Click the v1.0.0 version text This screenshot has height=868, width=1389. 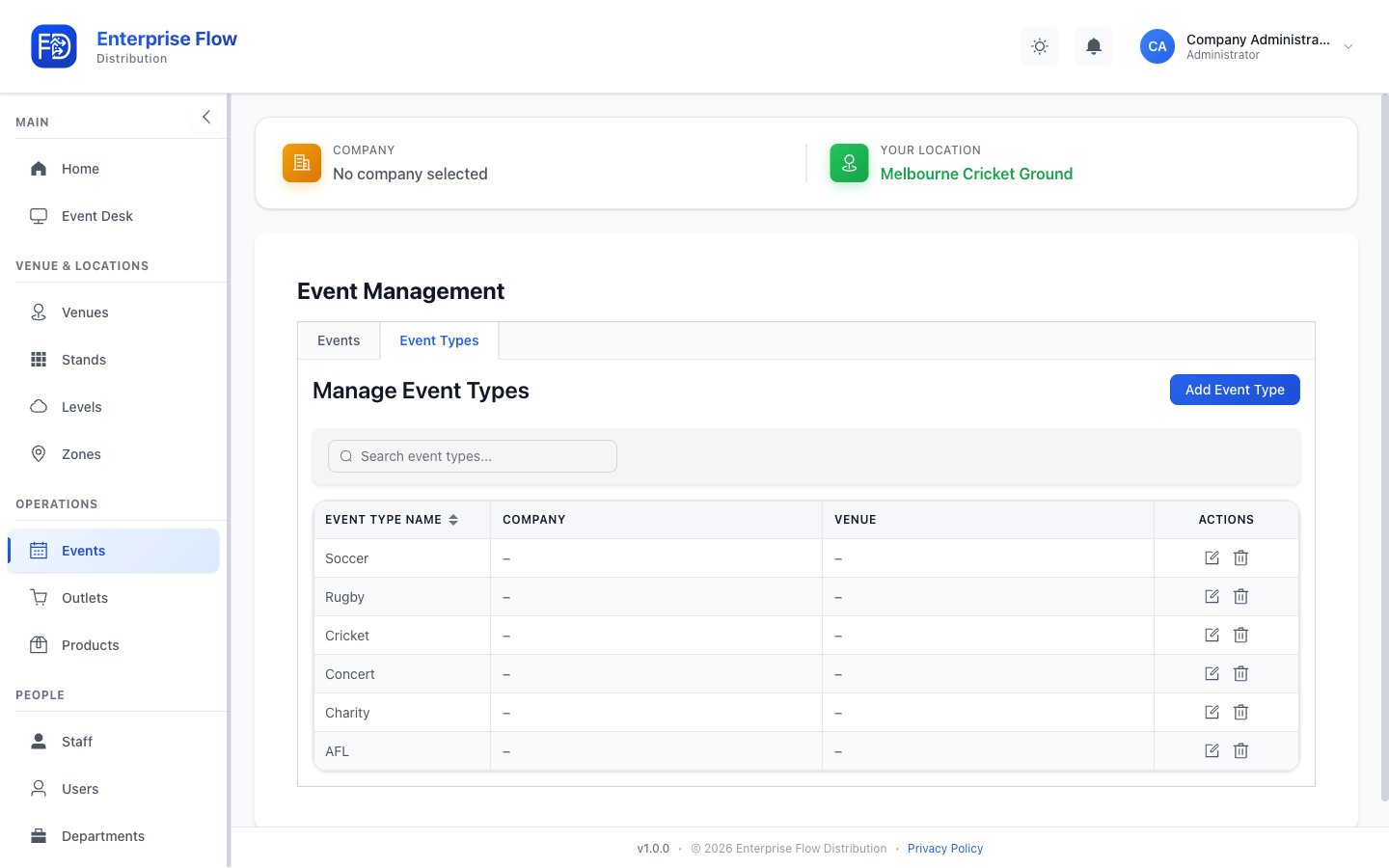point(653,849)
